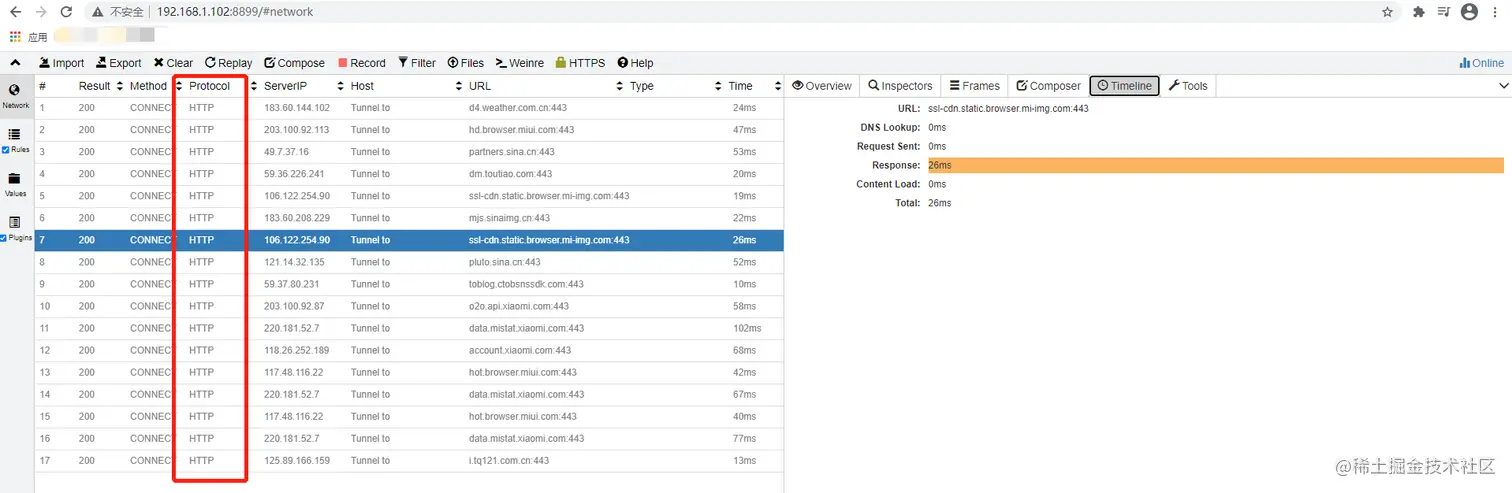Screen dimensions: 1512x493
Task: Click server IP 125.89.166.159
Action: tap(297, 461)
